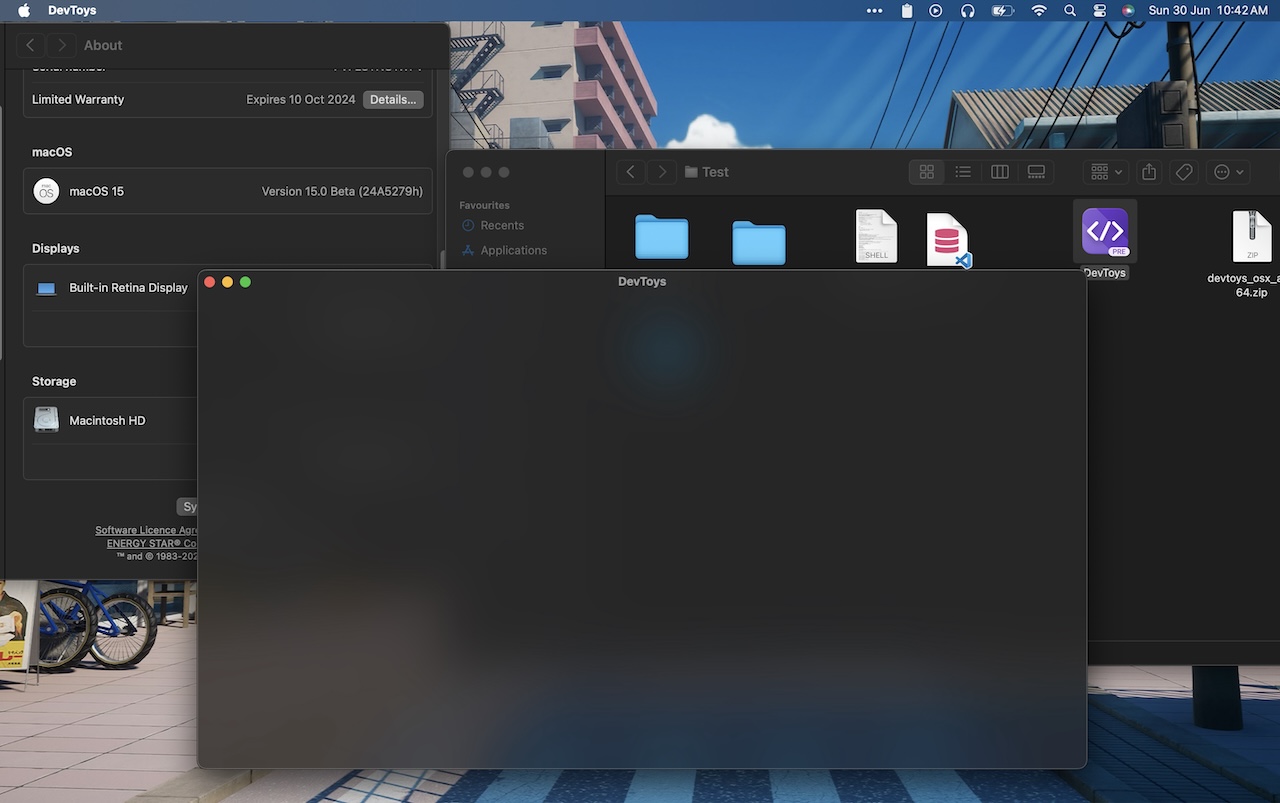Open the ENERGY STAR Compliance link

153,543
